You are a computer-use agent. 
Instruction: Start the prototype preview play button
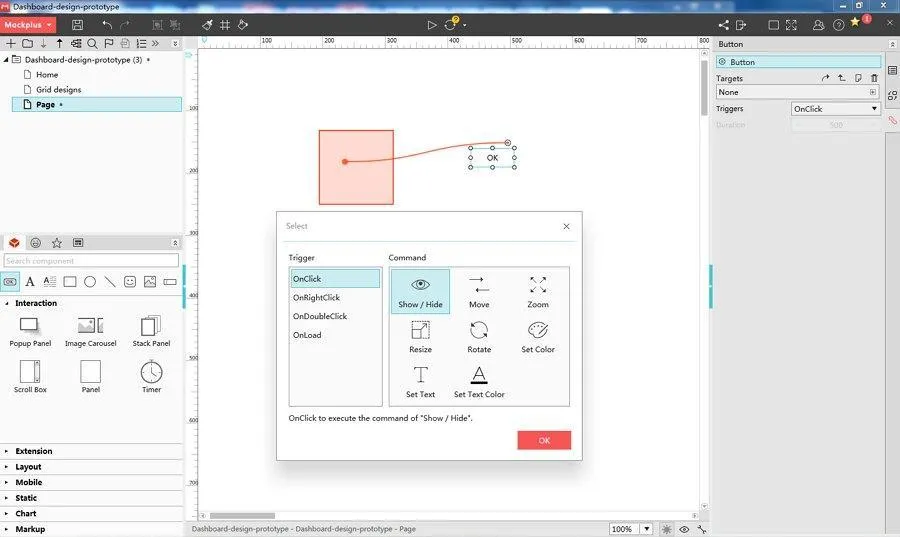point(432,25)
